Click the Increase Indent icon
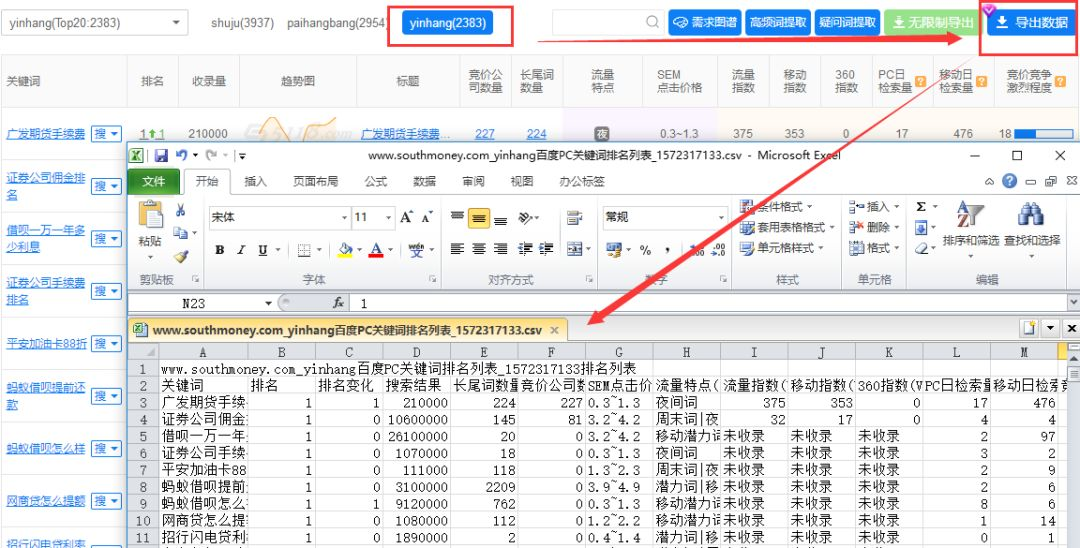 pos(547,249)
